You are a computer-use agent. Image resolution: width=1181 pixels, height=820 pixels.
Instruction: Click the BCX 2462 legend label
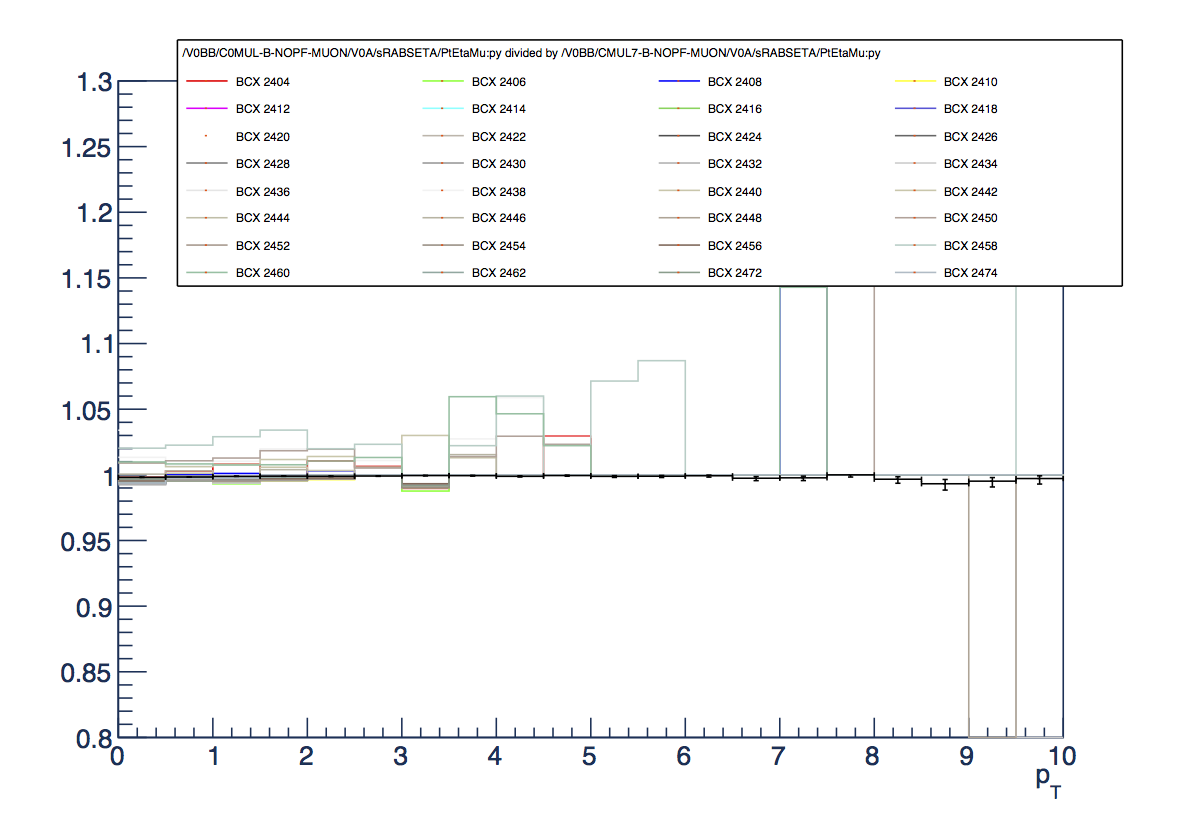(499, 273)
